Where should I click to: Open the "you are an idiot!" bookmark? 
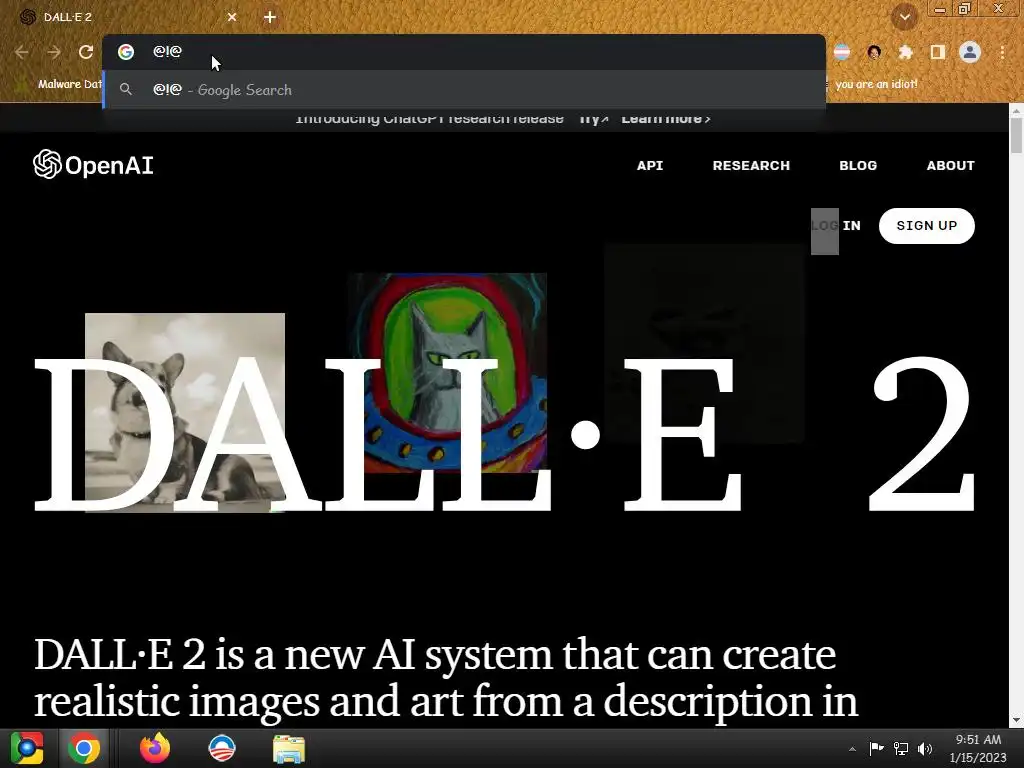coord(875,84)
